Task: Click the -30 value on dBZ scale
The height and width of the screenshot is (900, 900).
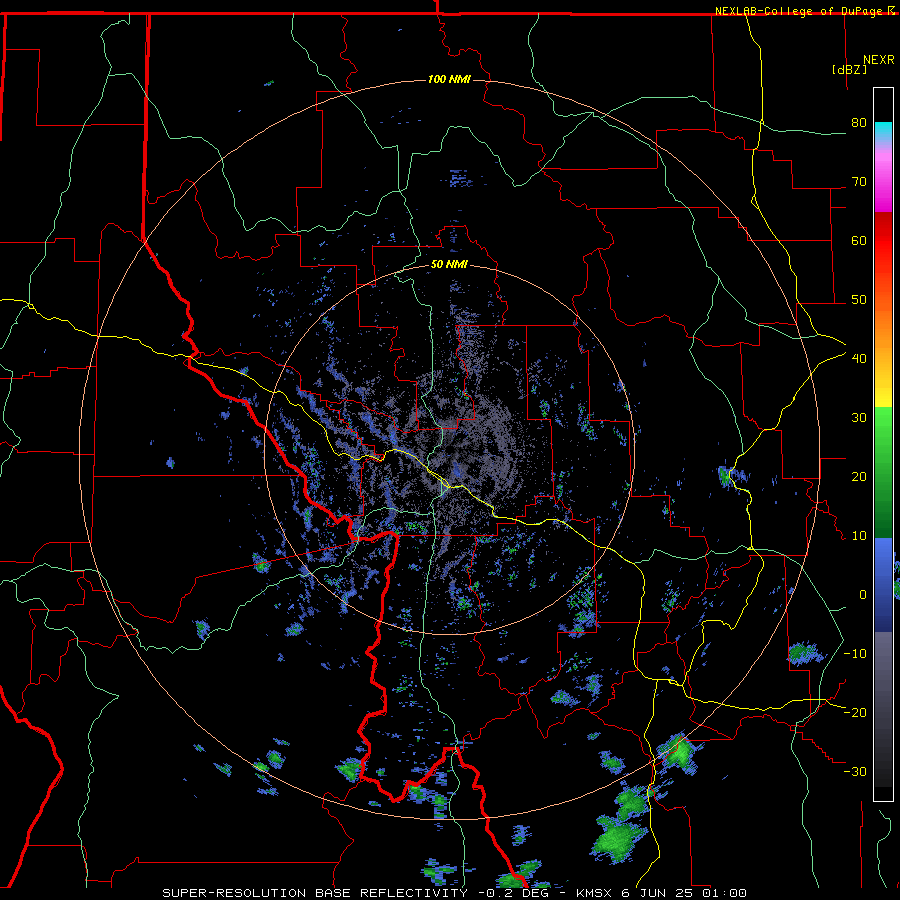Action: point(855,771)
